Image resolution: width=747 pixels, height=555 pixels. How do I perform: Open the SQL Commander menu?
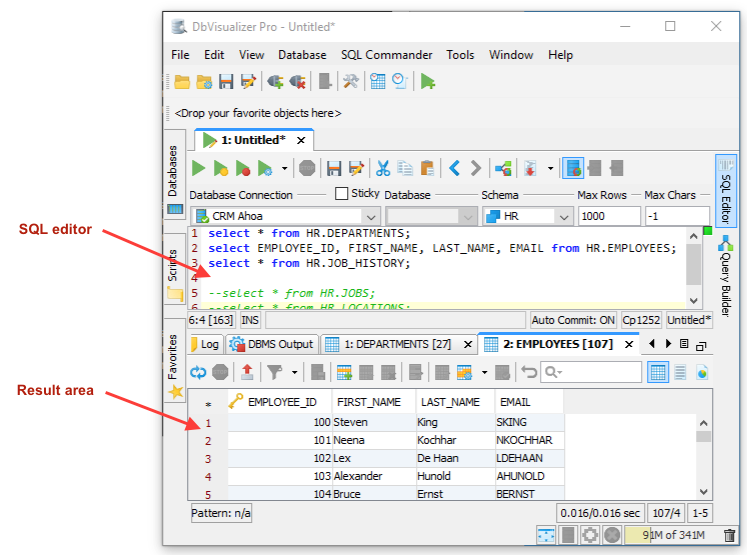pos(386,55)
